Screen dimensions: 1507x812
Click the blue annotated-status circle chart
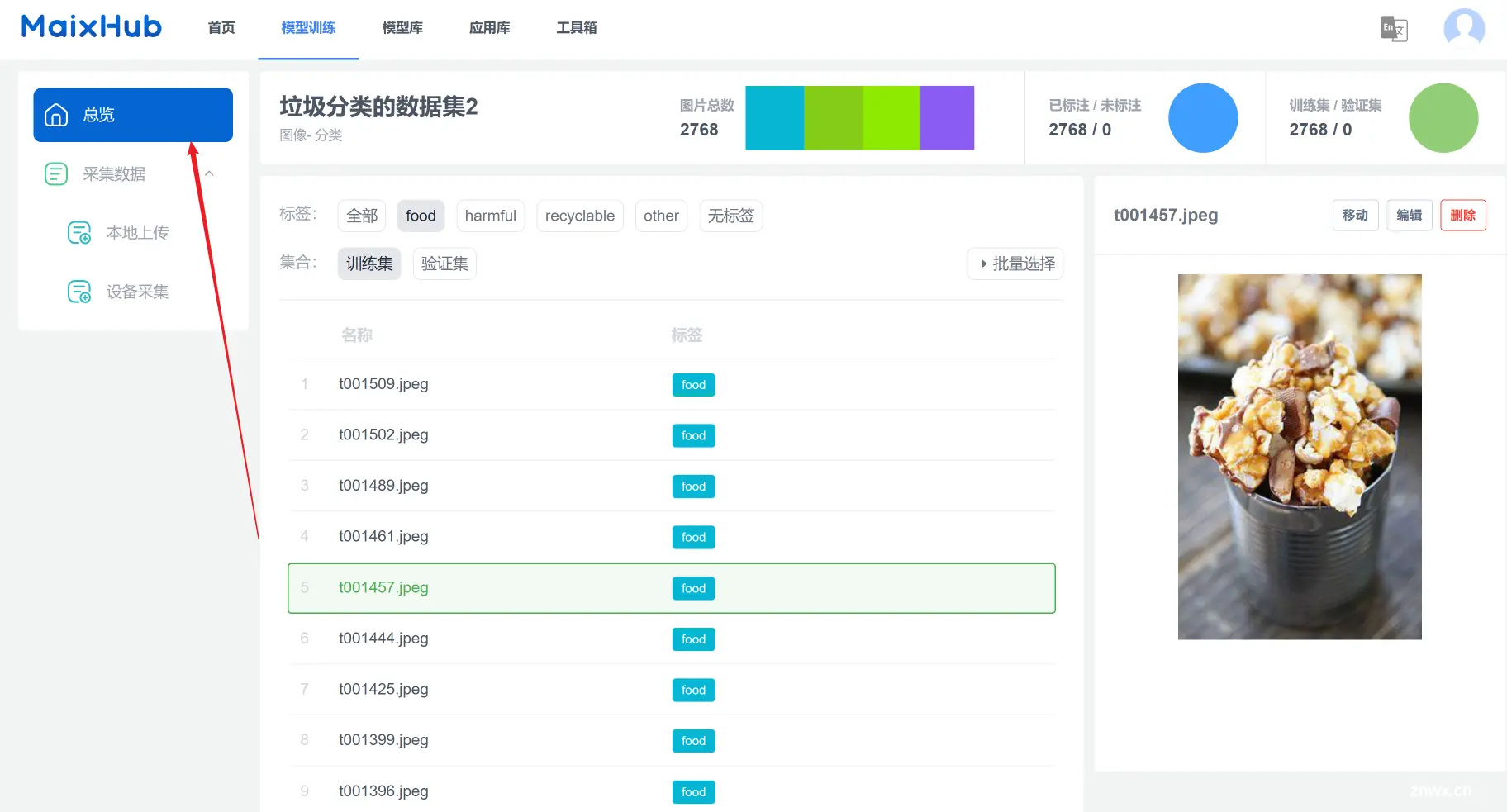click(1203, 118)
